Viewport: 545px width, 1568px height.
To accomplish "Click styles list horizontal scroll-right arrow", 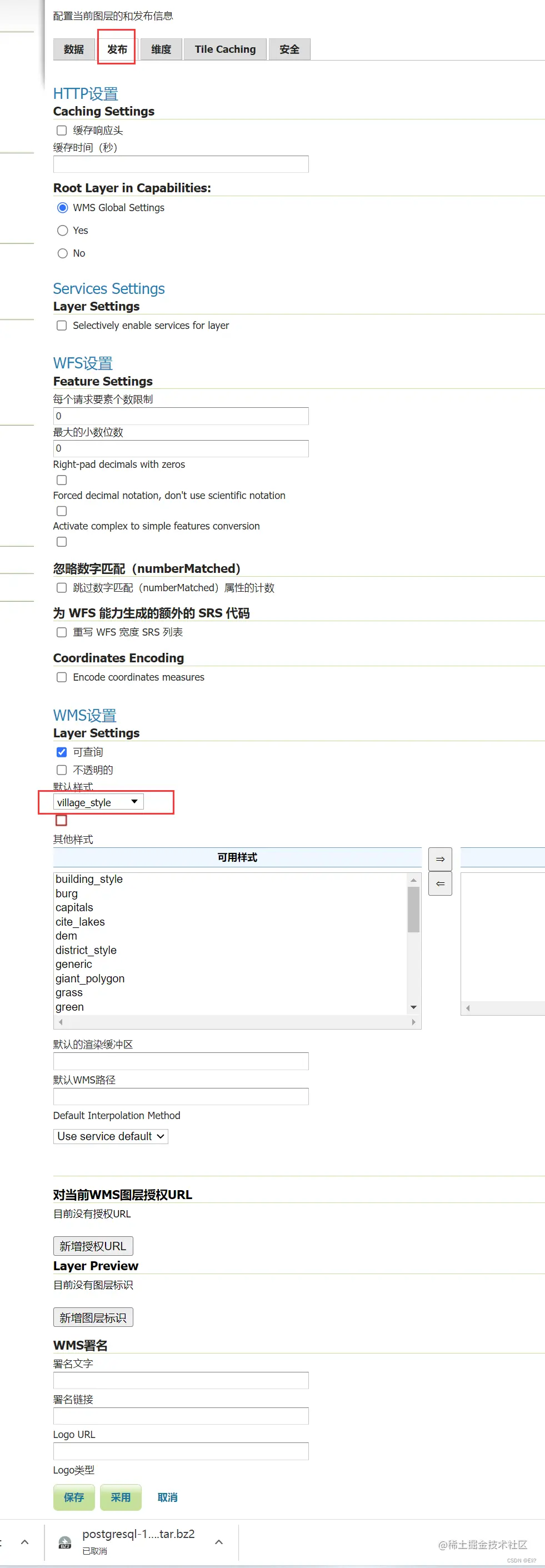I will point(413,1022).
